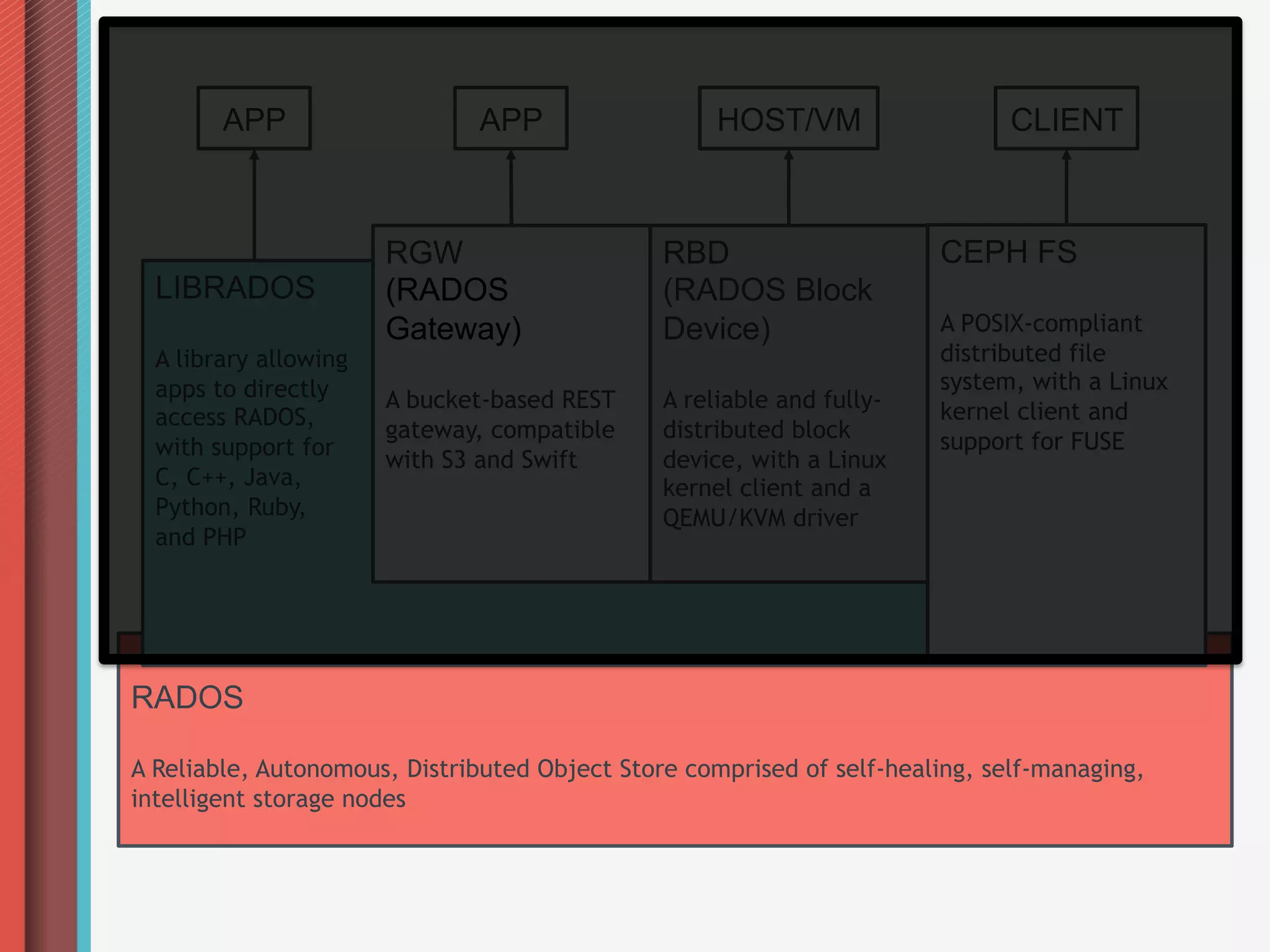Click the teal vertical stripe on left
Image resolution: width=1270 pixels, height=952 pixels.
coord(84,476)
